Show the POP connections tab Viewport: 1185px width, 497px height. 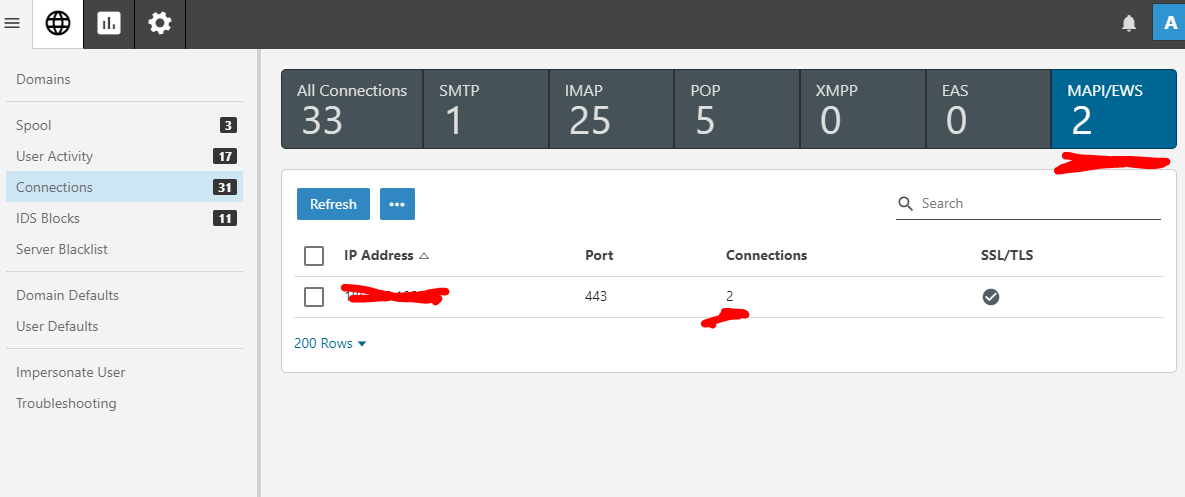(736, 109)
